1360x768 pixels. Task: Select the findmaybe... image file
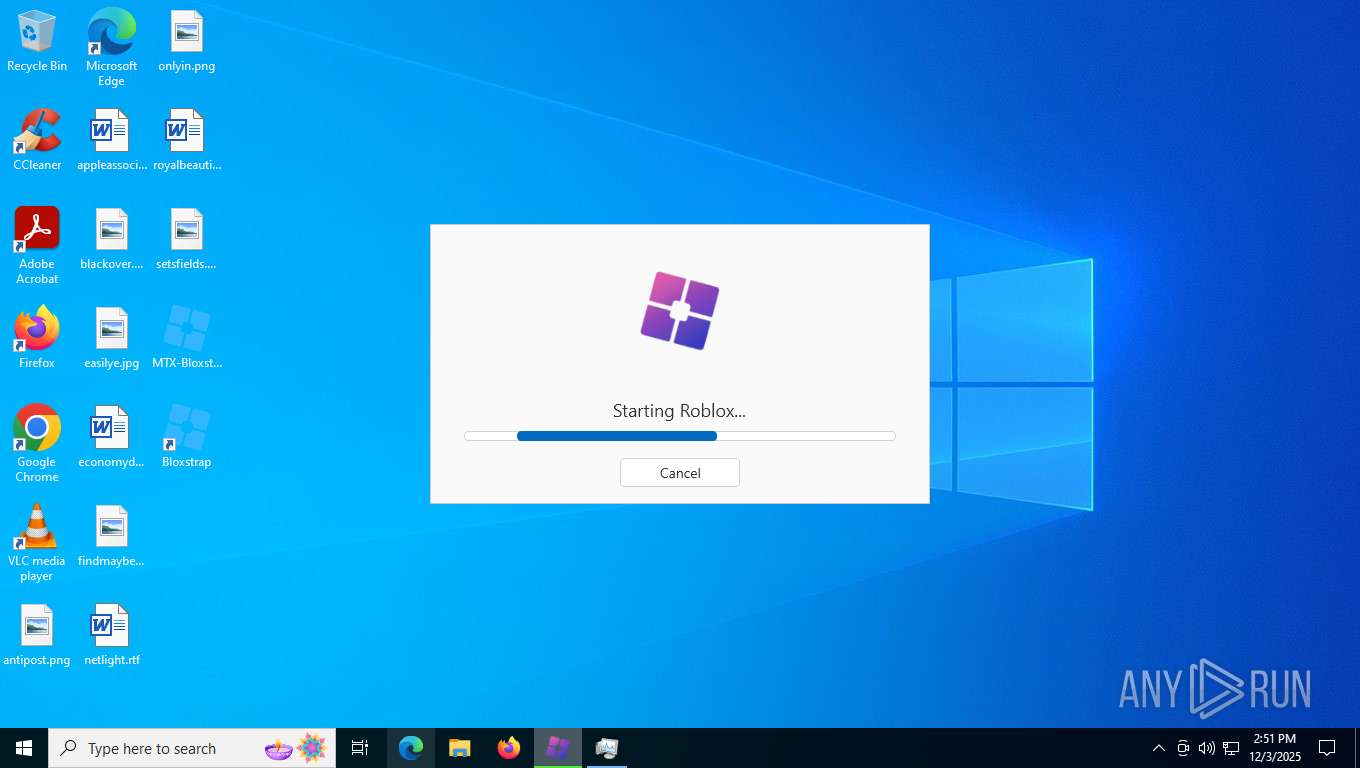(111, 537)
